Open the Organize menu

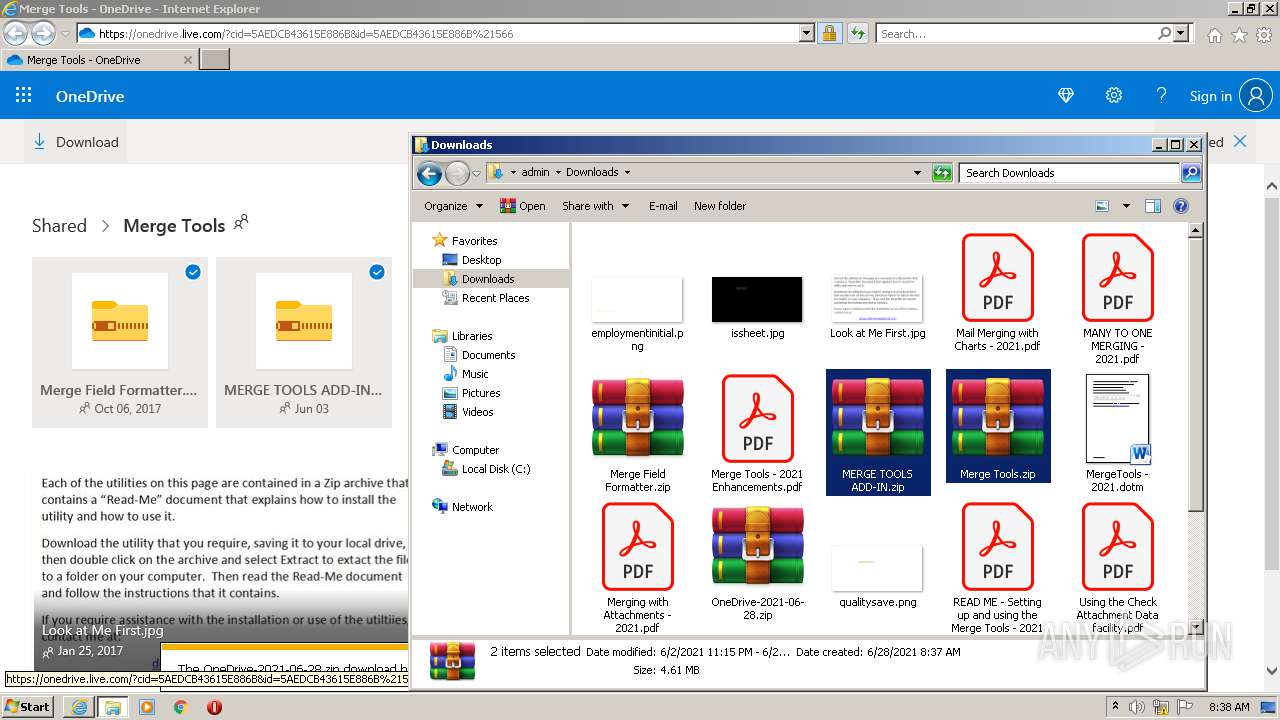point(453,206)
